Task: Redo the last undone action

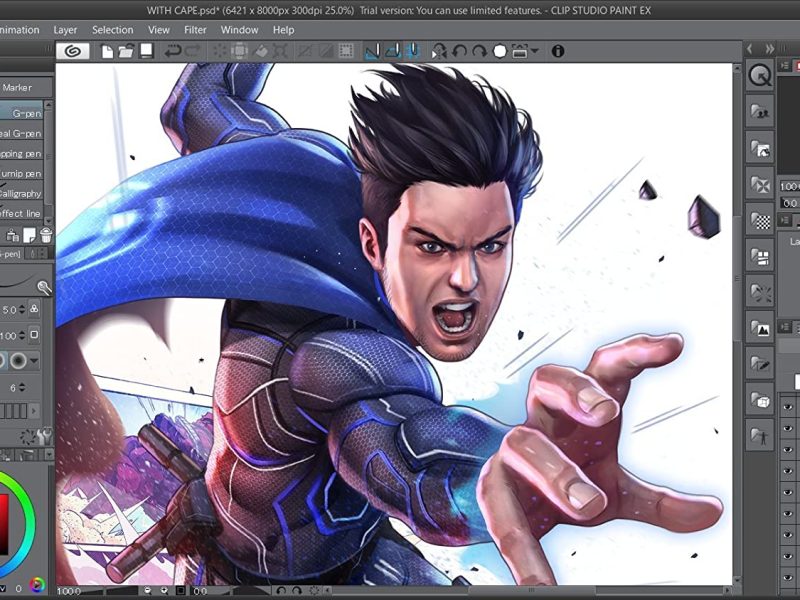Action: coord(193,51)
